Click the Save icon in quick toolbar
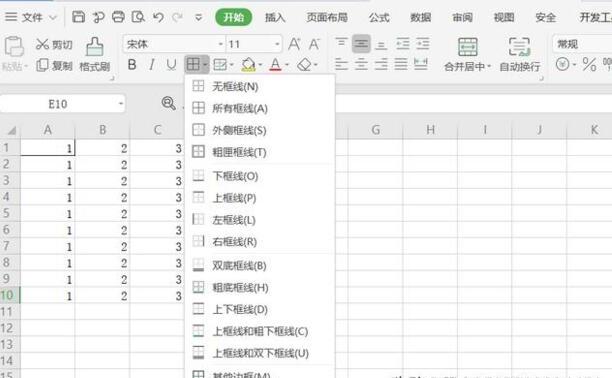The height and width of the screenshot is (378, 612). click(x=78, y=17)
